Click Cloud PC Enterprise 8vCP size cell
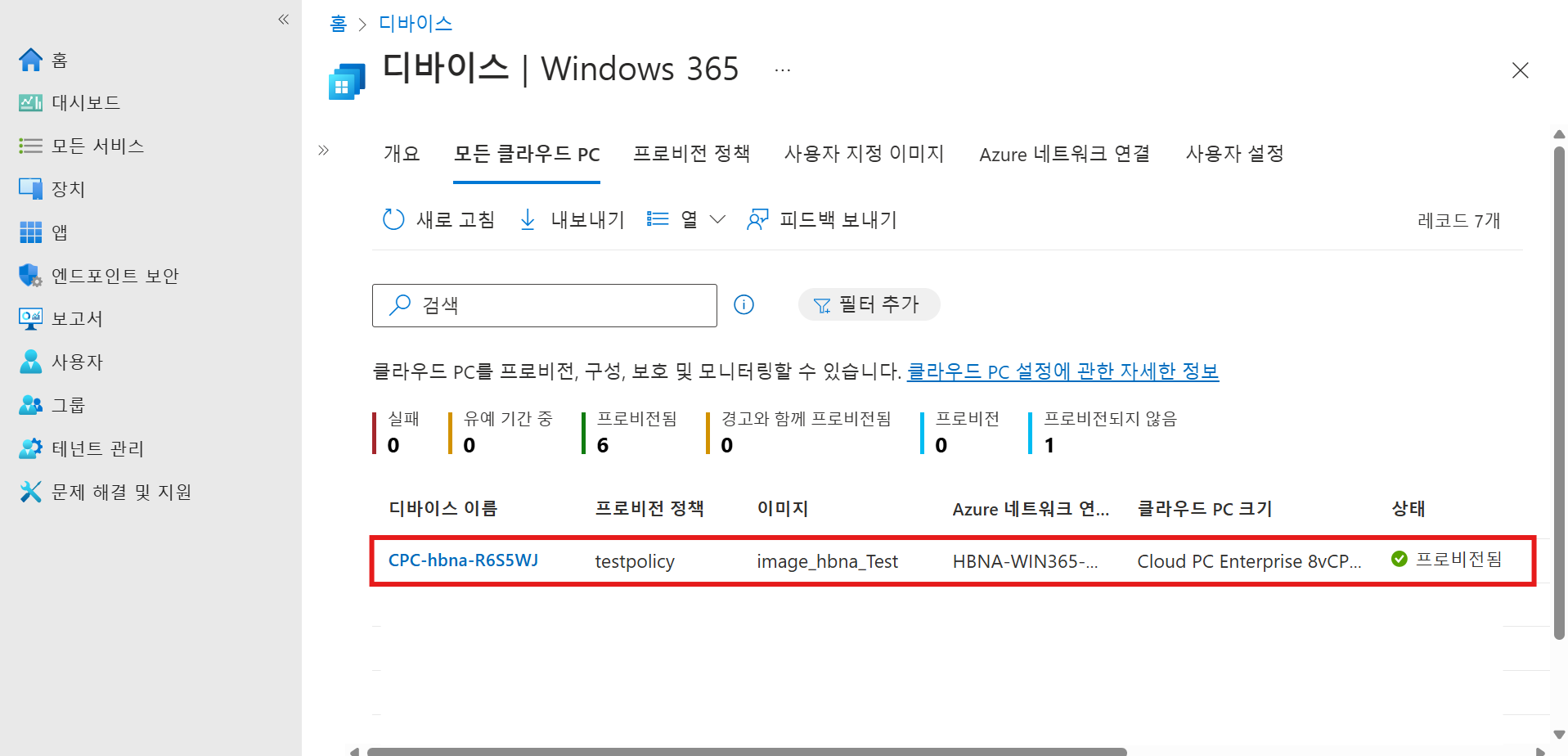The width and height of the screenshot is (1568, 756). click(1249, 561)
